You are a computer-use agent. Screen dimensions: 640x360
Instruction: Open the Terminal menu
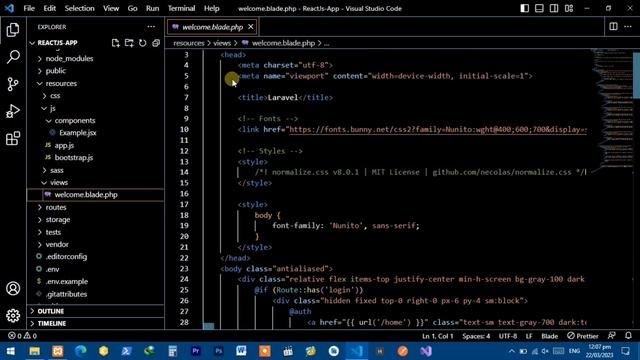click(x=181, y=8)
